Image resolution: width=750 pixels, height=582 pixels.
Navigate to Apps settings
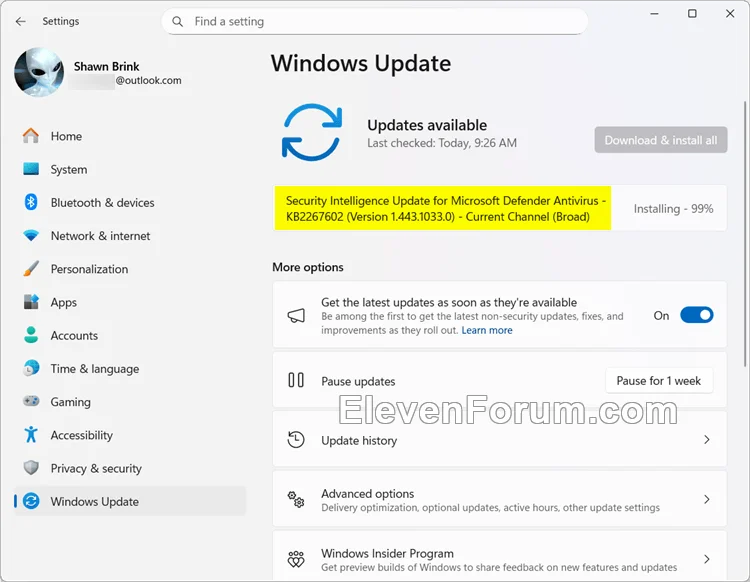tap(130, 302)
